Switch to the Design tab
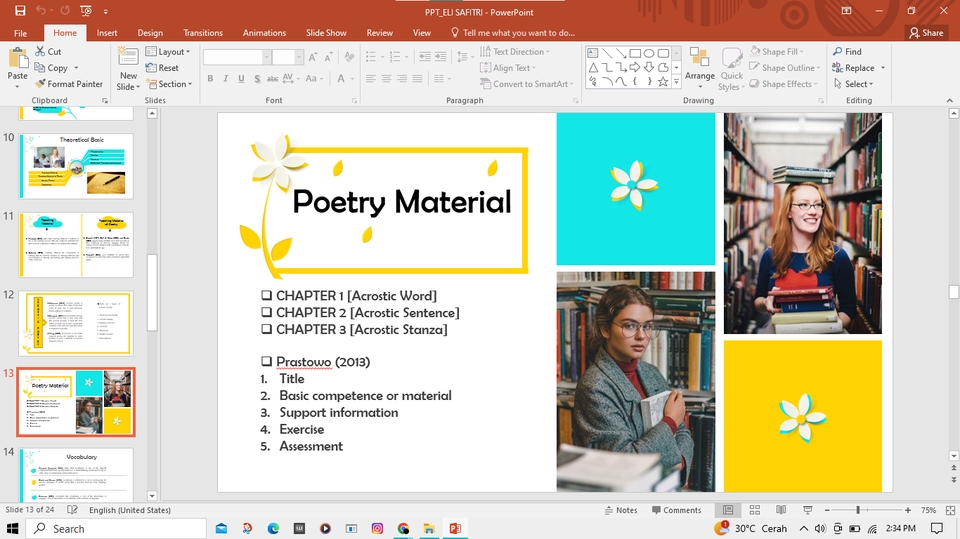The height and width of the screenshot is (539, 960). pos(150,33)
